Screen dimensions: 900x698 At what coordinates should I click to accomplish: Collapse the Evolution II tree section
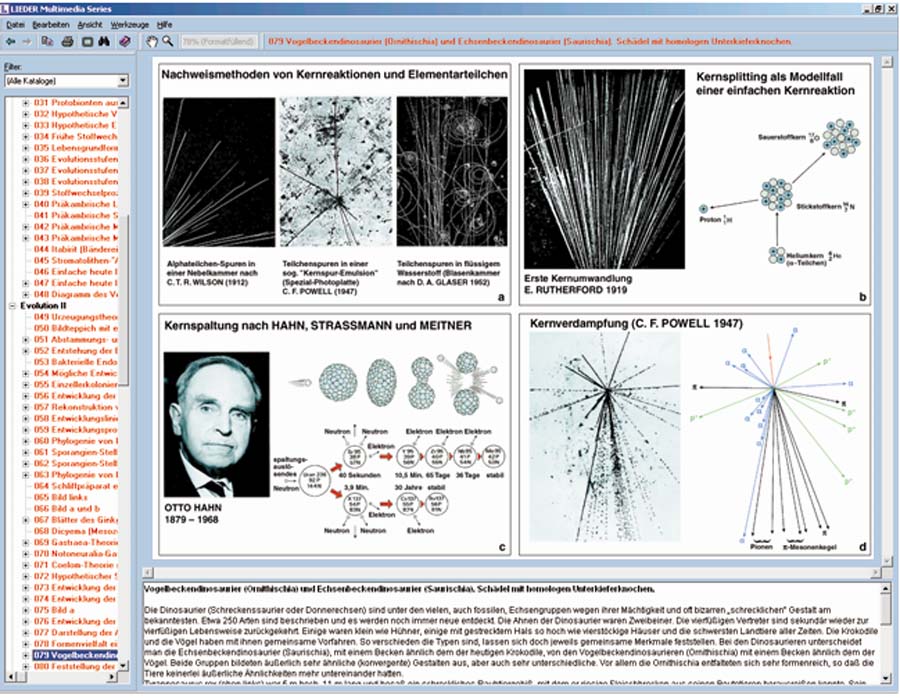point(13,306)
